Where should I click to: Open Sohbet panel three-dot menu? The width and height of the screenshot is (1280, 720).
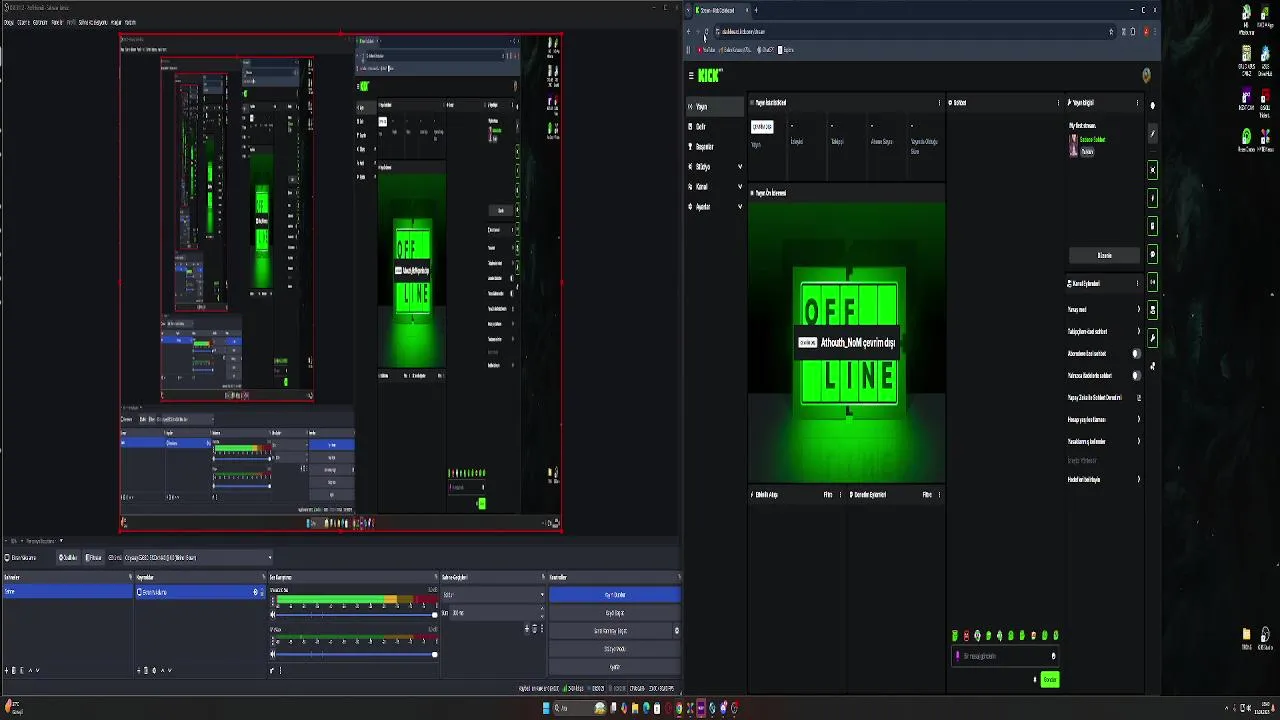[x=1058, y=103]
